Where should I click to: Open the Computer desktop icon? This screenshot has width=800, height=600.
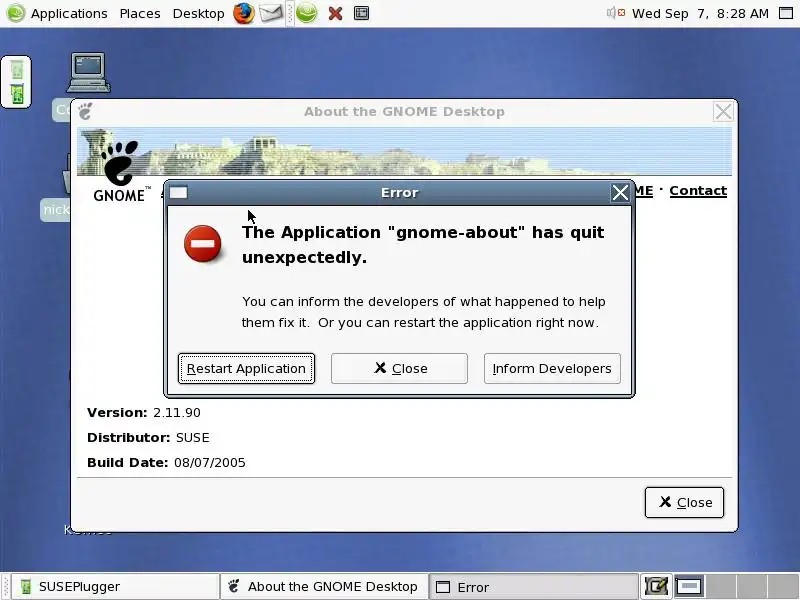pyautogui.click(x=88, y=72)
